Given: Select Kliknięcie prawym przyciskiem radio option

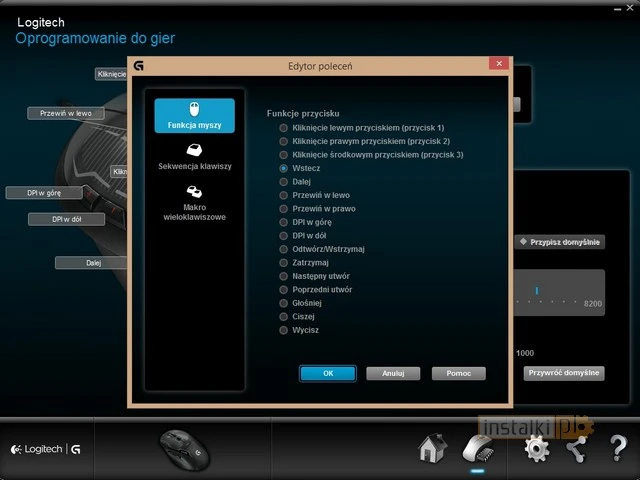Looking at the screenshot, I should coord(283,141).
